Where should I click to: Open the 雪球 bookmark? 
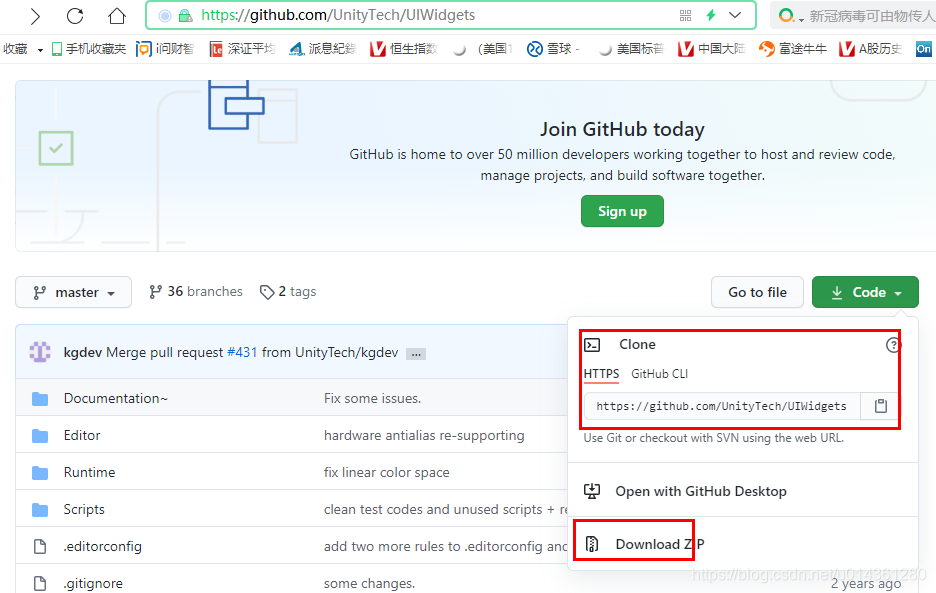point(553,49)
